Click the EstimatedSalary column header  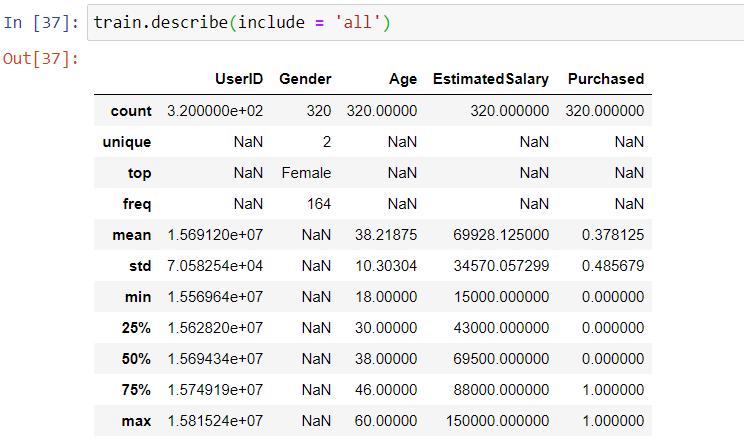coord(490,79)
